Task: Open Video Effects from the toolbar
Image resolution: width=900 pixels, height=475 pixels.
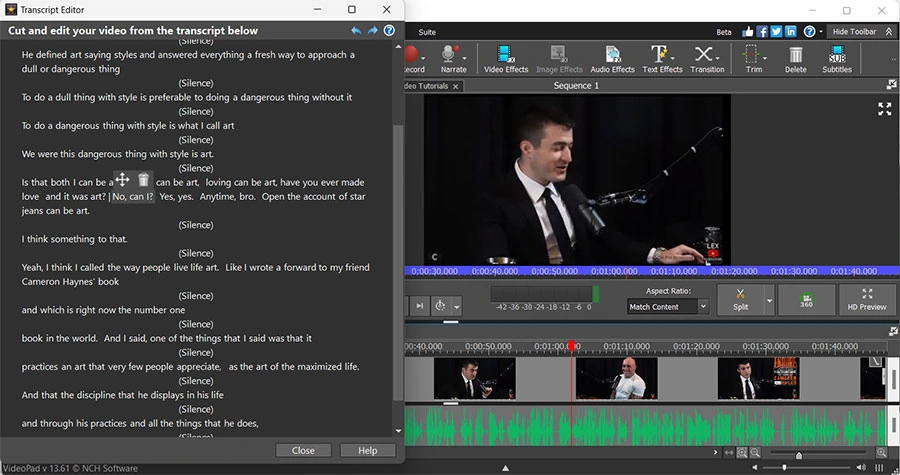Action: [x=505, y=59]
